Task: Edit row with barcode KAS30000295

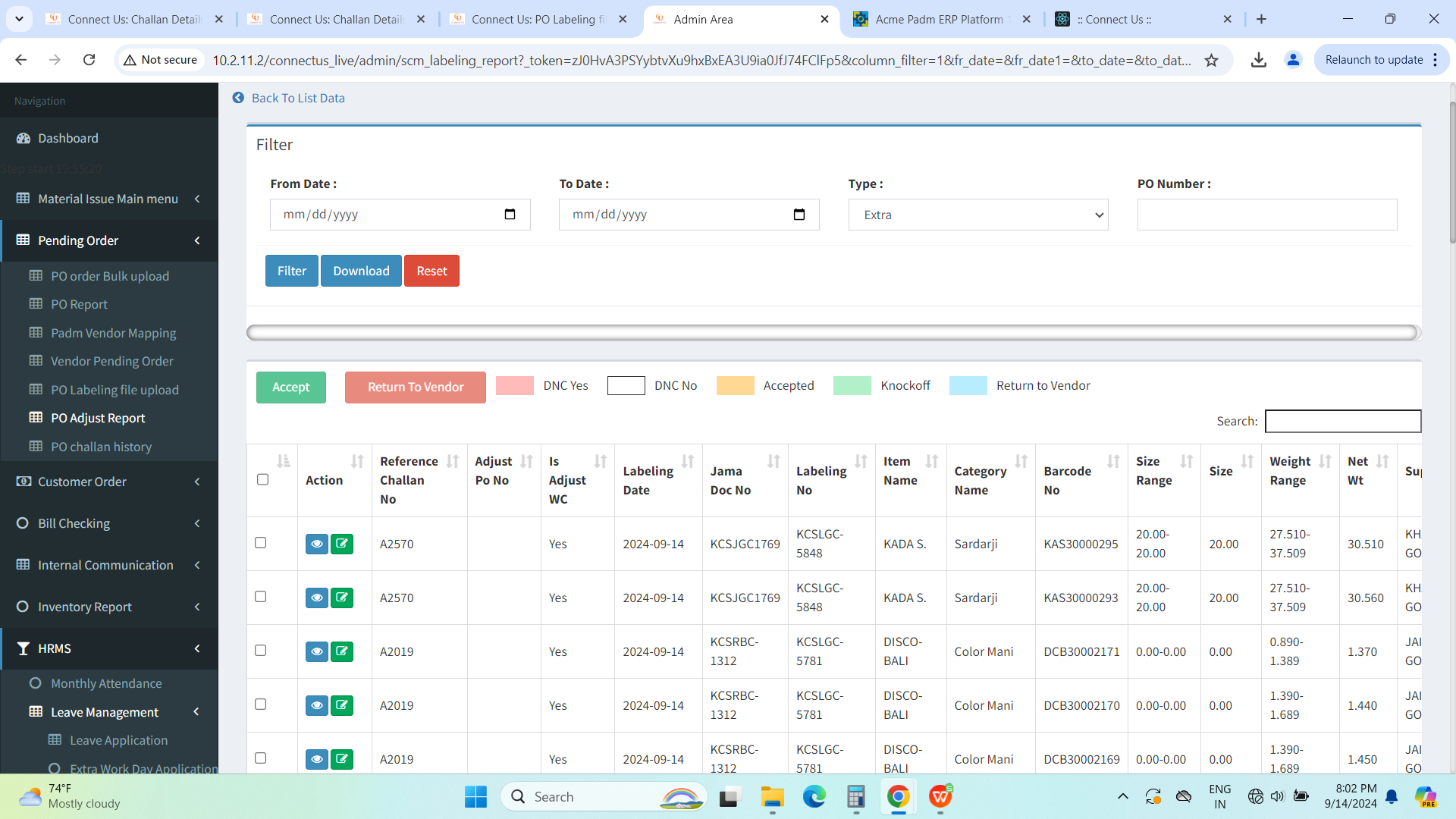Action: (x=342, y=544)
